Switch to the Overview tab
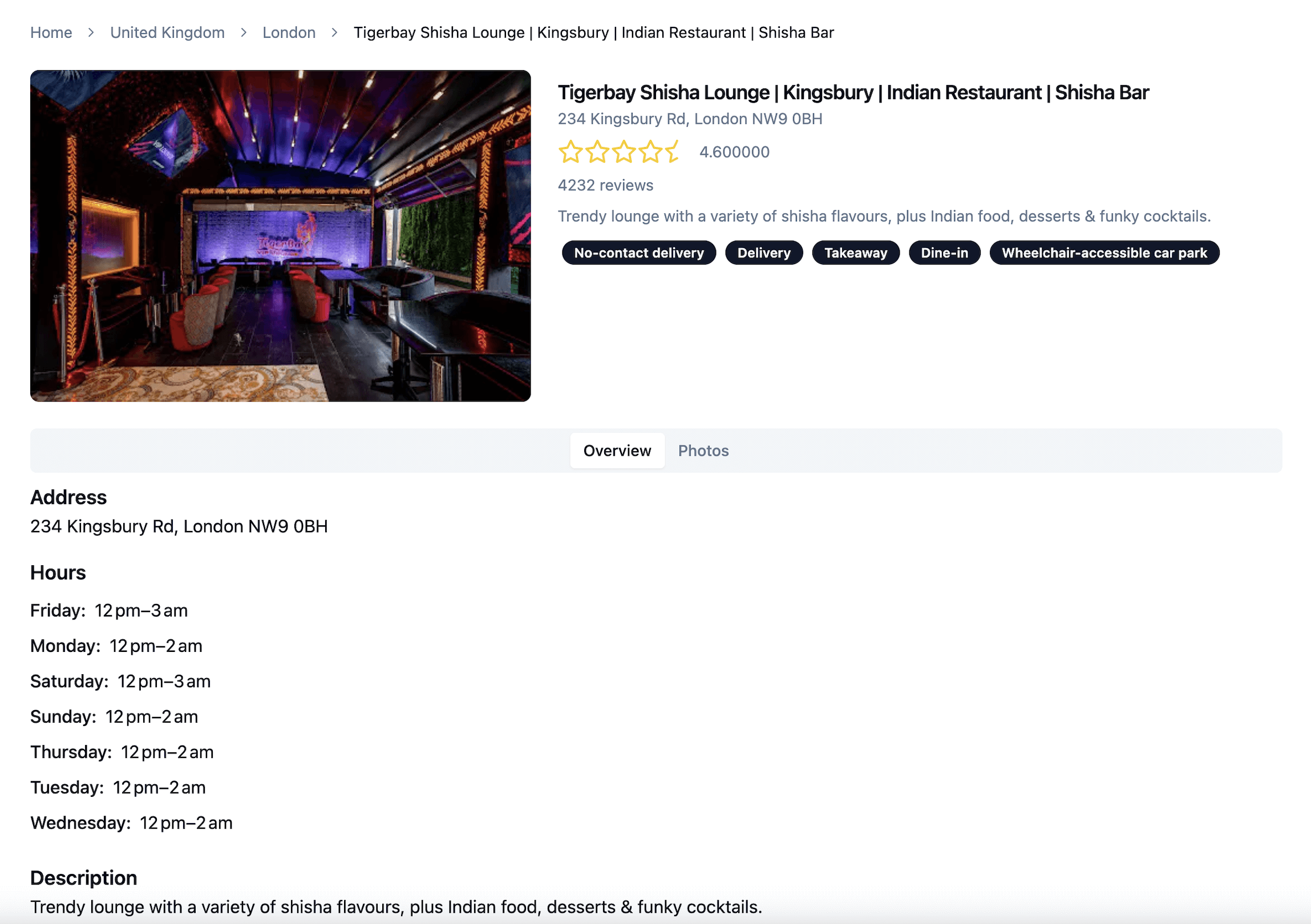Image resolution: width=1311 pixels, height=924 pixels. 617,451
